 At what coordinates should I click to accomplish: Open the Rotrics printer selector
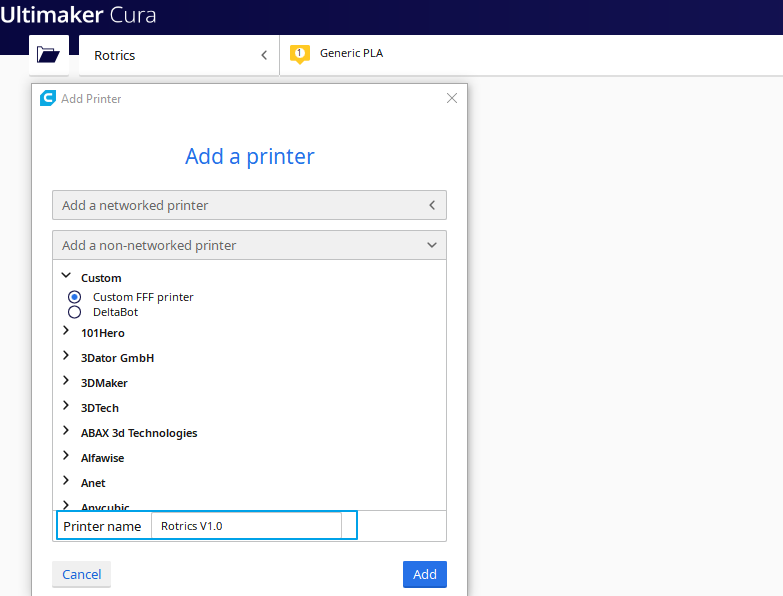point(179,55)
